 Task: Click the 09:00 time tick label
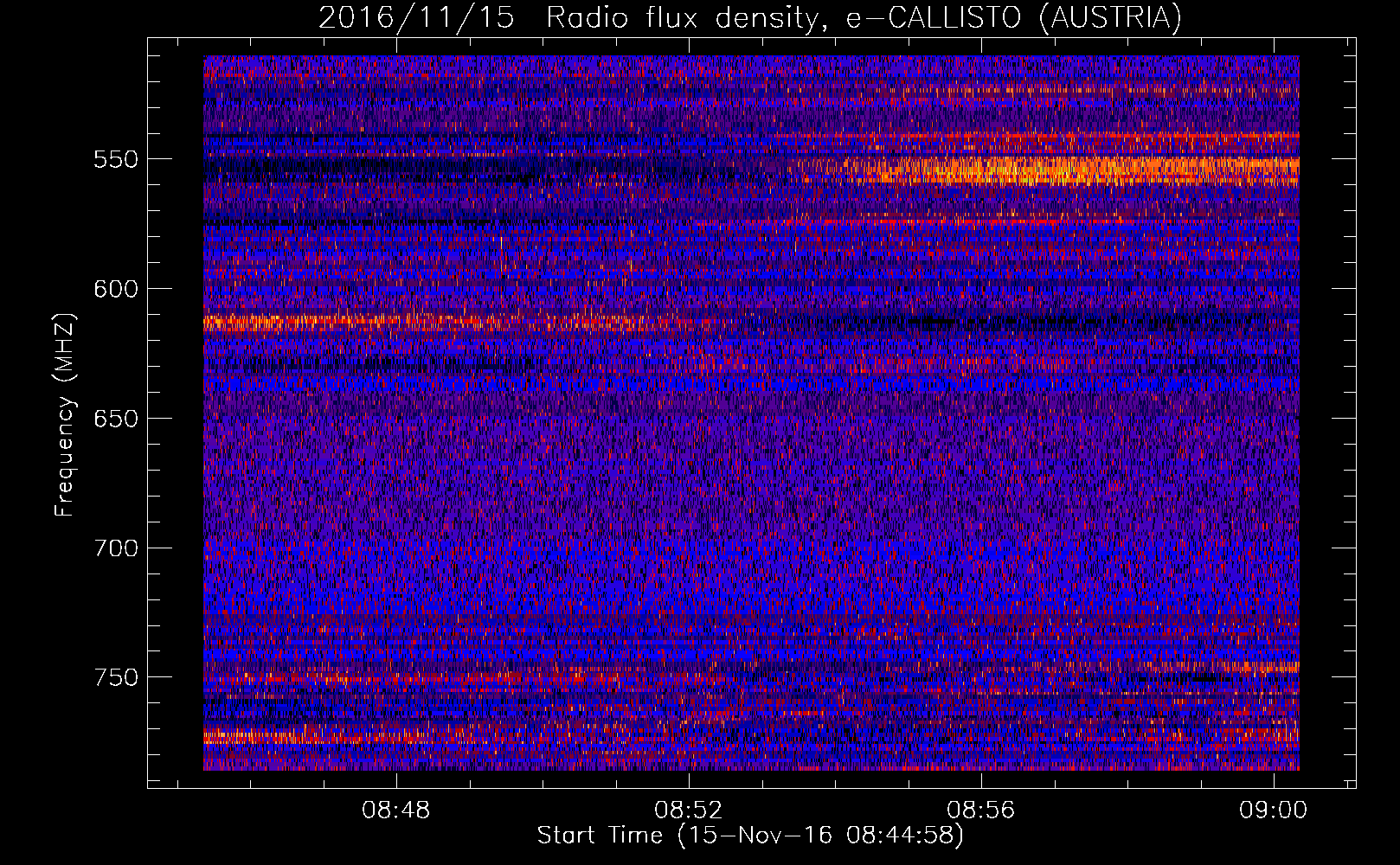click(x=1274, y=811)
